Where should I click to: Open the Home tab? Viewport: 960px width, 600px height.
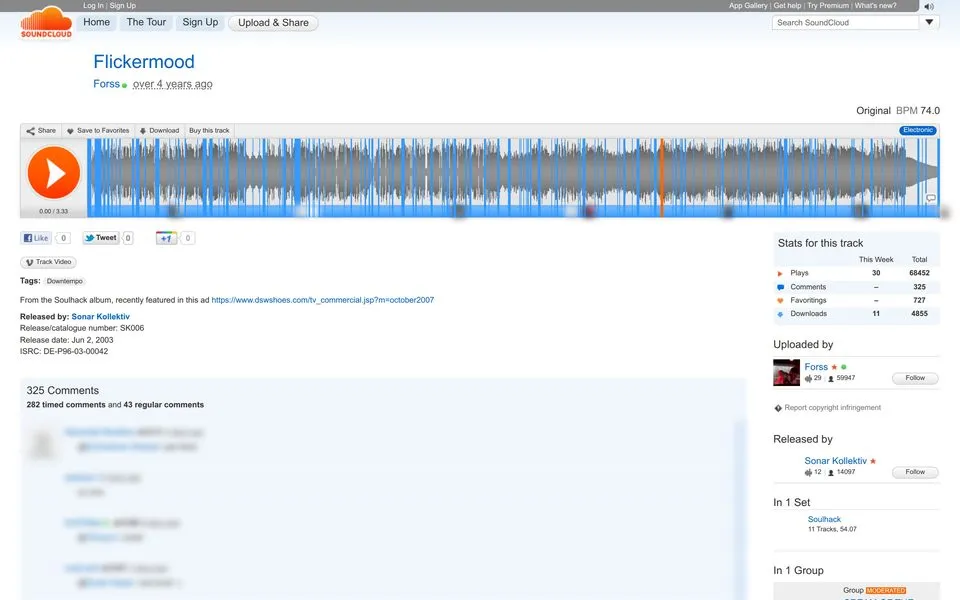point(97,23)
